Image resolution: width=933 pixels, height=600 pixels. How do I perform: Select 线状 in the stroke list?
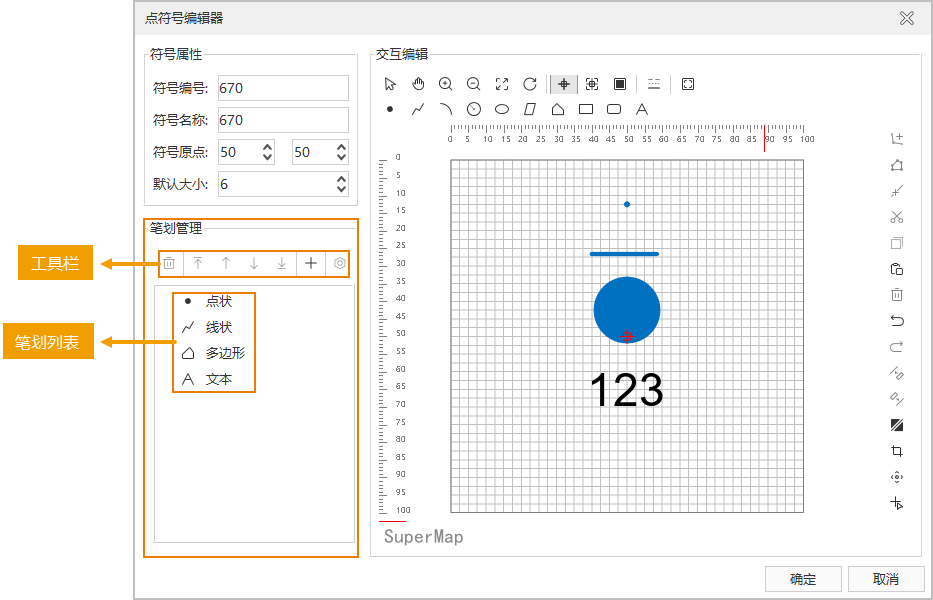218,327
